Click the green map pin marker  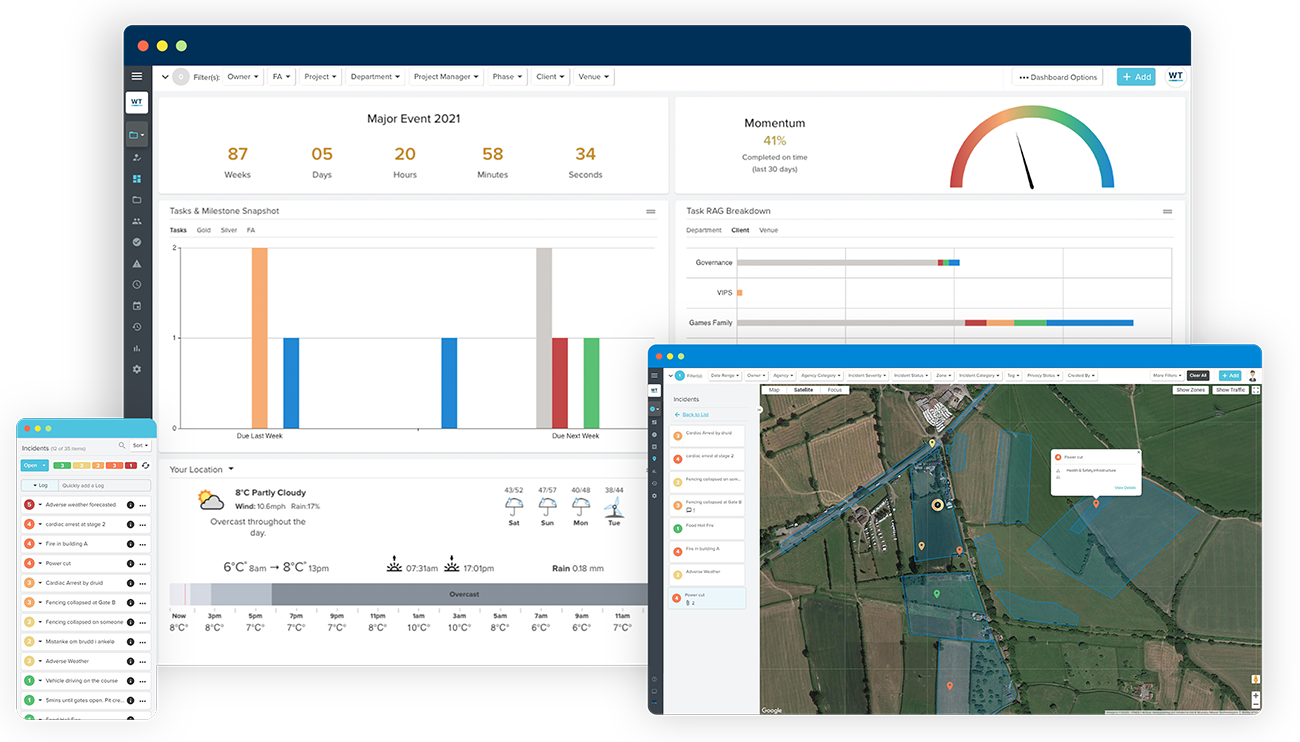click(x=937, y=594)
